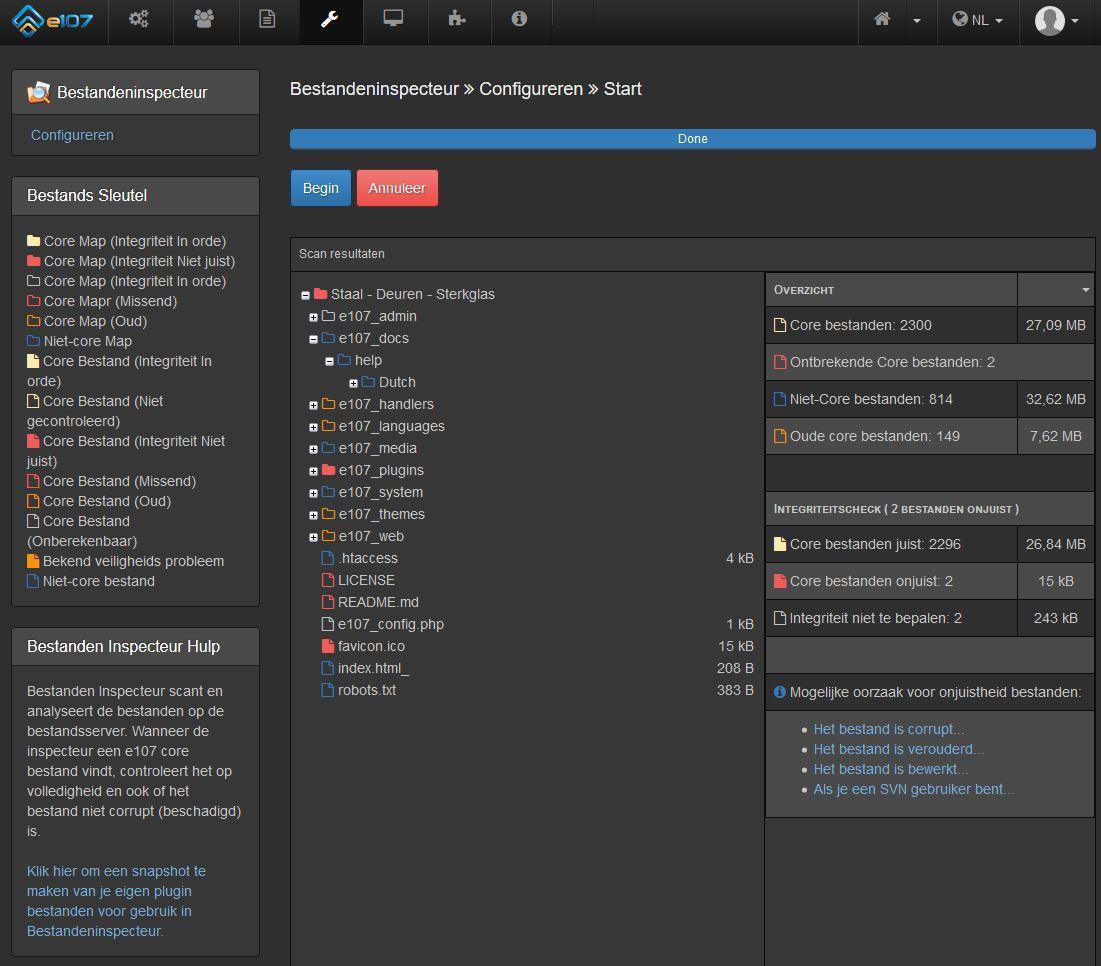The image size is (1101, 966).
Task: Click the Scan resultaten heading
Action: tap(342, 253)
